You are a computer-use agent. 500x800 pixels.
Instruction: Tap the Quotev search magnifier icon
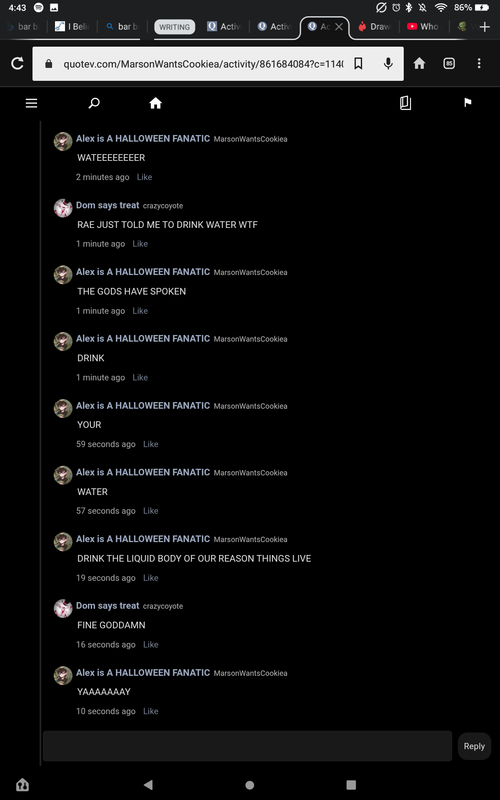pos(94,104)
